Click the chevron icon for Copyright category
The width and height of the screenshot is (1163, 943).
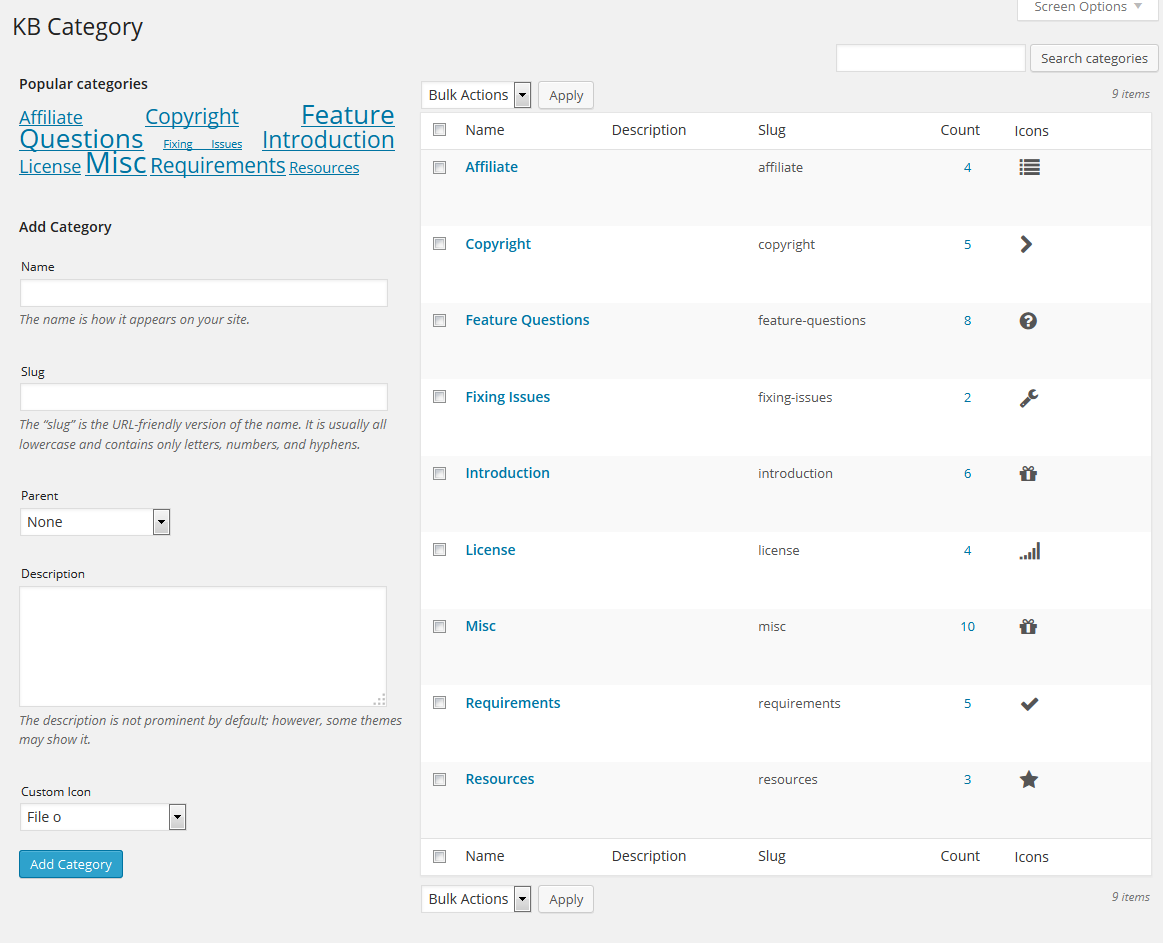point(1026,244)
